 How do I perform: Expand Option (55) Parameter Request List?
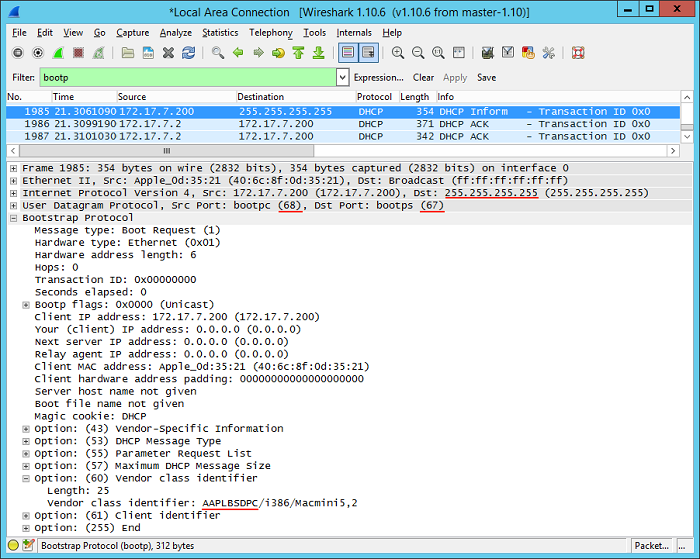pyautogui.click(x=26, y=453)
